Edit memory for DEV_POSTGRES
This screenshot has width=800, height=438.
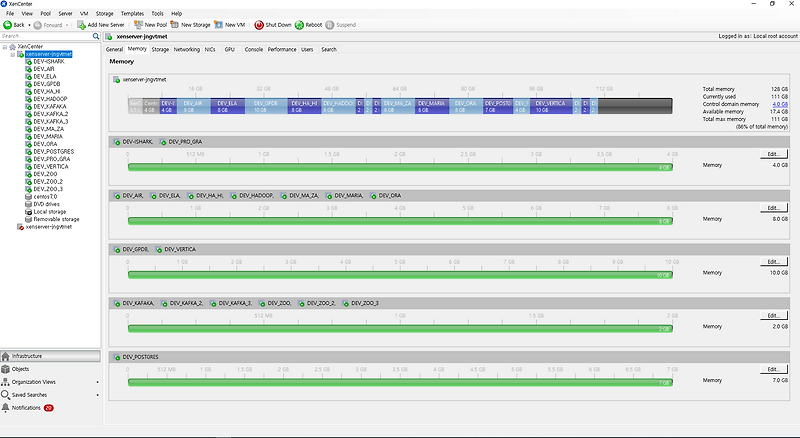click(773, 369)
